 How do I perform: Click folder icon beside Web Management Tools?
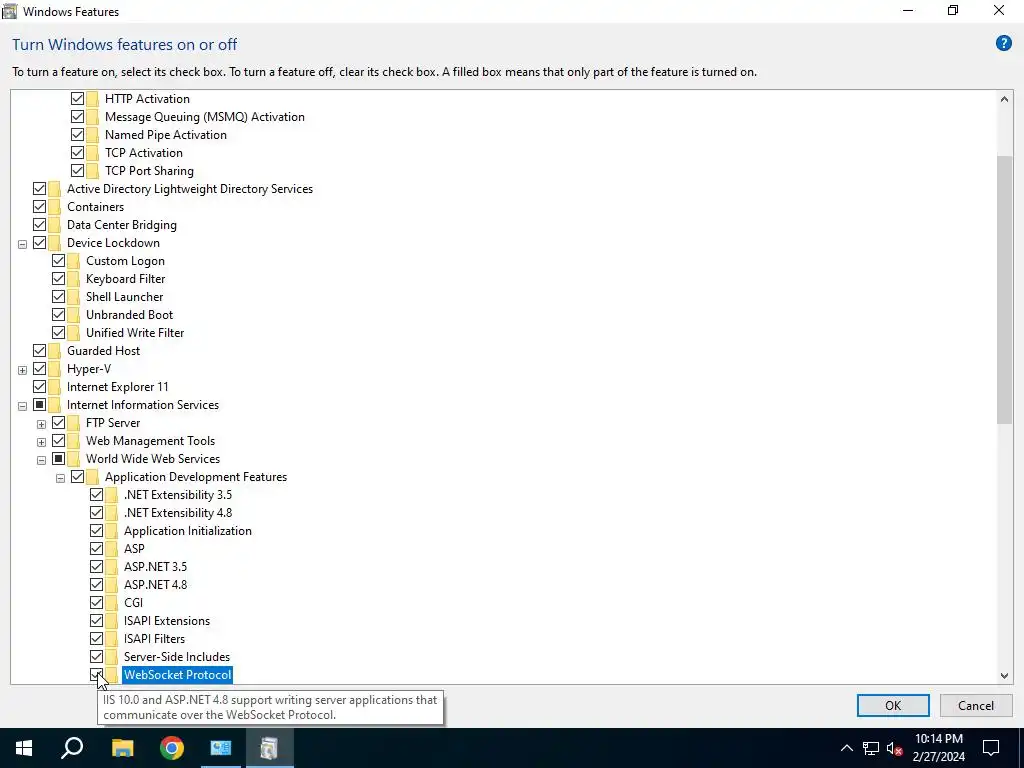point(74,441)
